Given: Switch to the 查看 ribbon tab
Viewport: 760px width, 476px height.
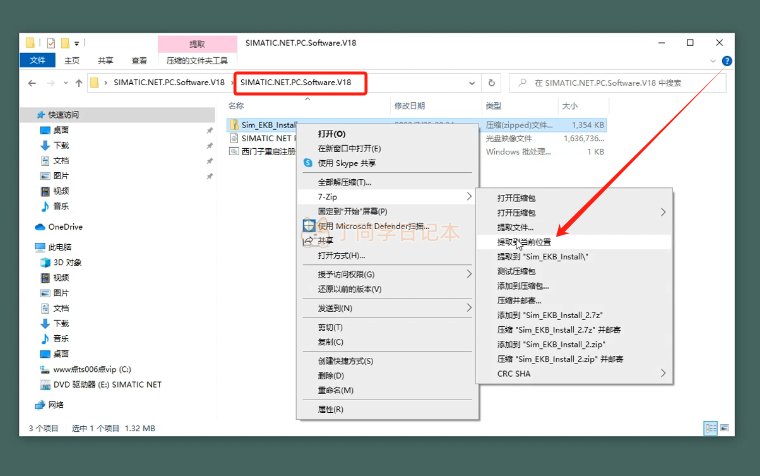Looking at the screenshot, I should [x=139, y=61].
